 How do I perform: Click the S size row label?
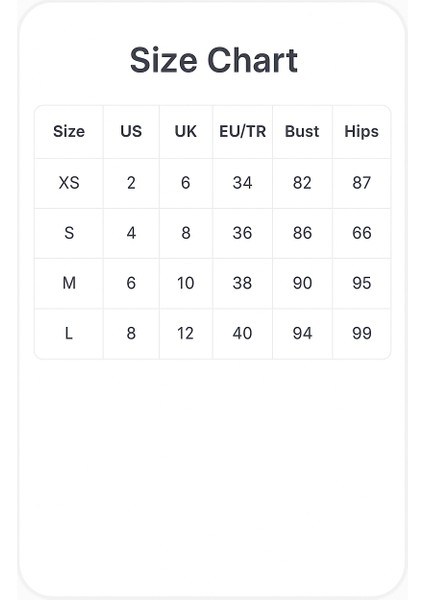pos(69,233)
